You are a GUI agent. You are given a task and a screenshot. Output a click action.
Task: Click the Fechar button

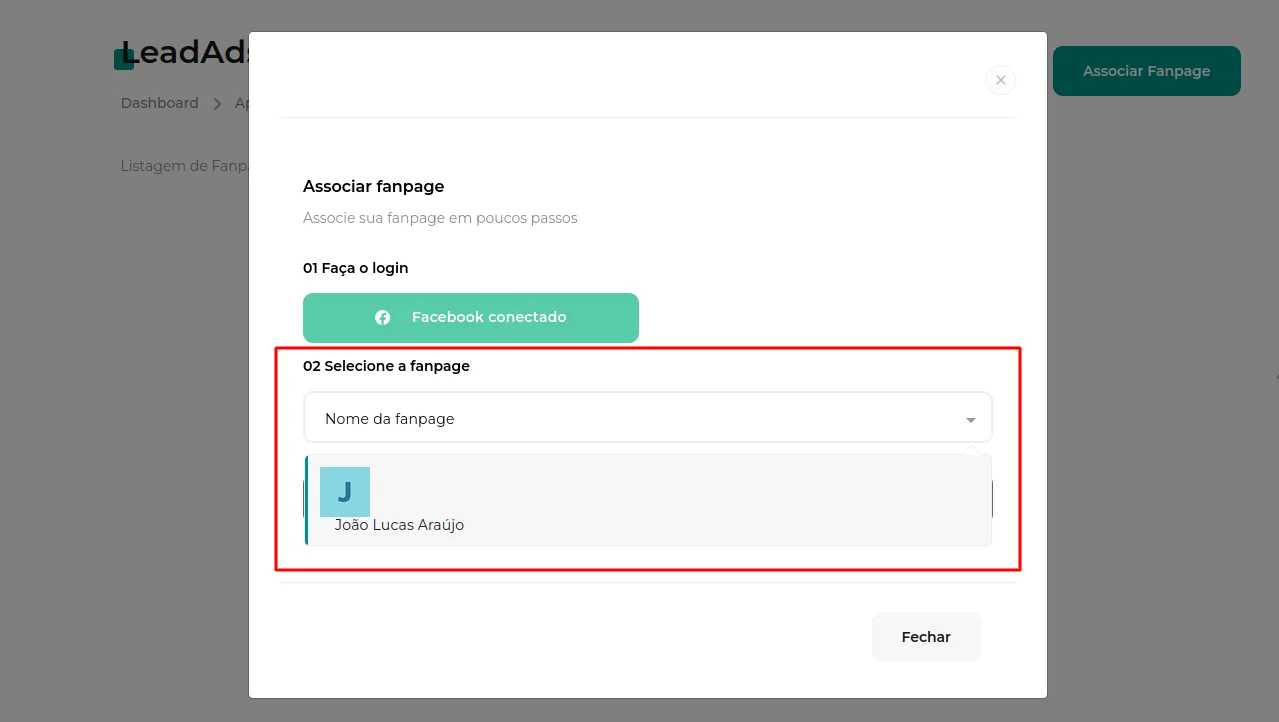pos(926,637)
